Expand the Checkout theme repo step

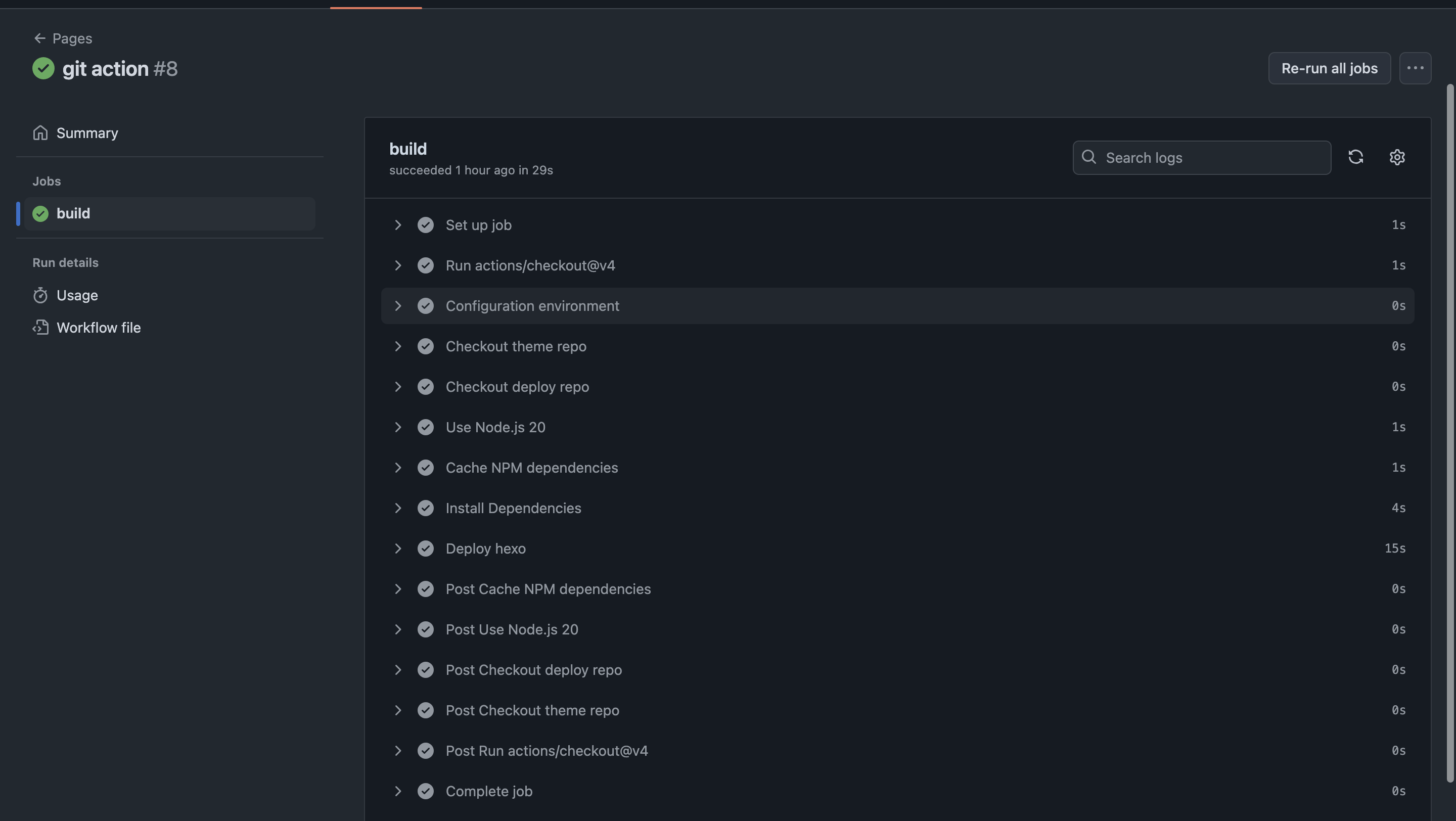tap(398, 346)
